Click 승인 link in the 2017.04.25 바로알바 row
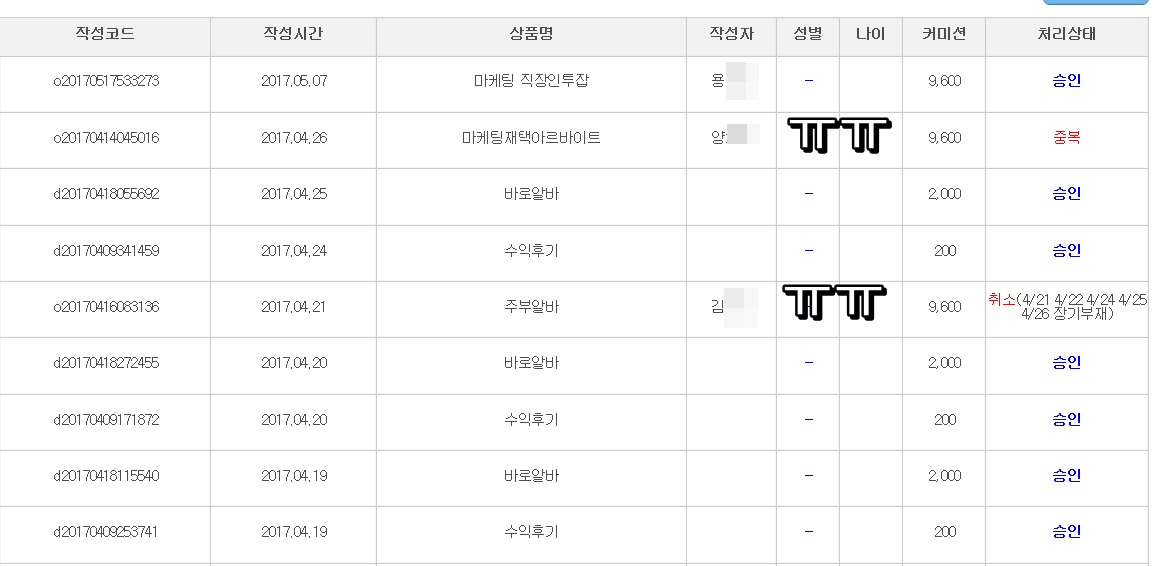 pos(1066,194)
